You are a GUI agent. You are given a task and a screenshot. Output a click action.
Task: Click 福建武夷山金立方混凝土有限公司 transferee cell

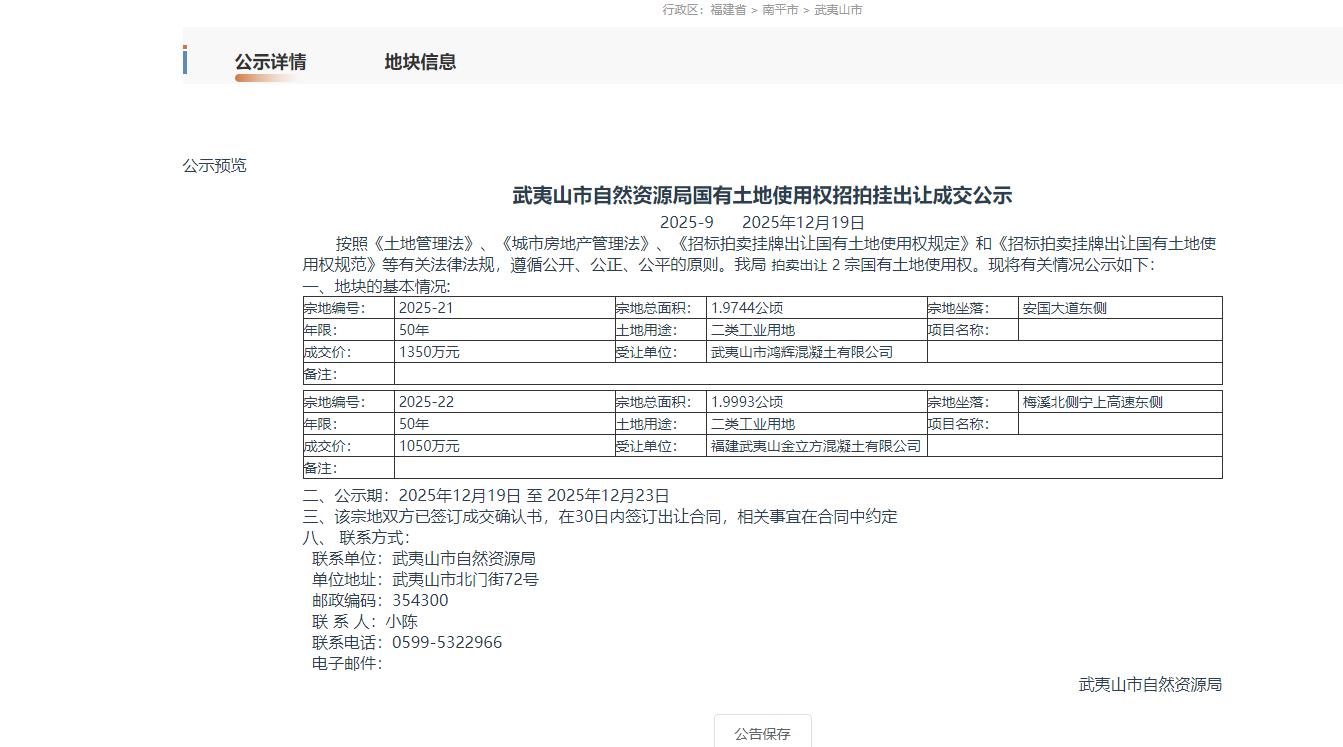815,446
